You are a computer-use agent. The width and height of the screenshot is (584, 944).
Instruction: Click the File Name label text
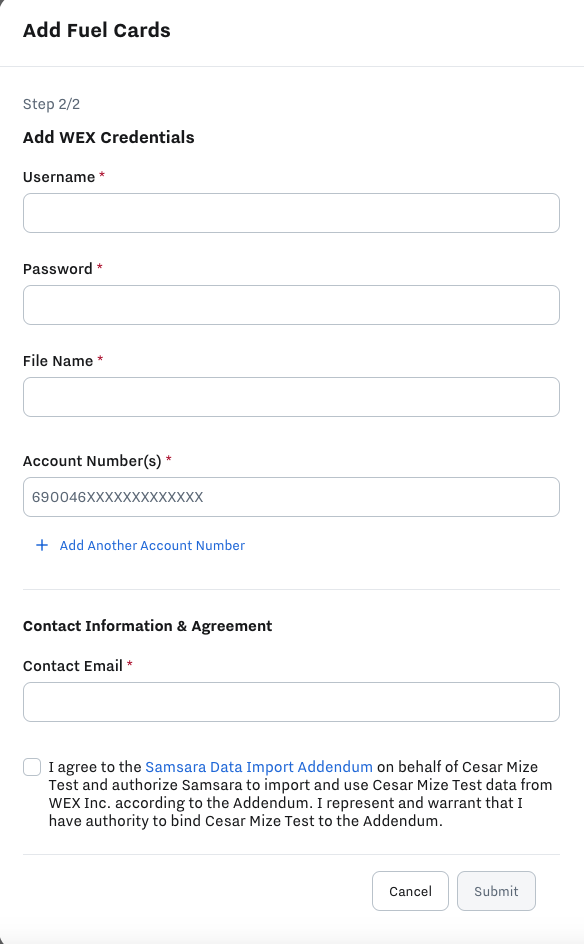click(58, 361)
